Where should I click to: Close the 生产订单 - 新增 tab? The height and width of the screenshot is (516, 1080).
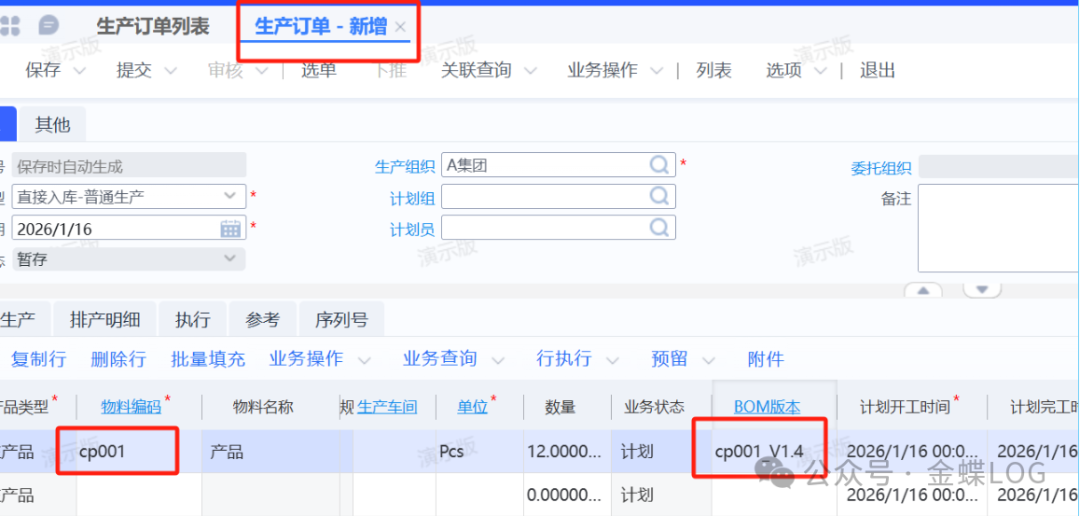coord(401,27)
